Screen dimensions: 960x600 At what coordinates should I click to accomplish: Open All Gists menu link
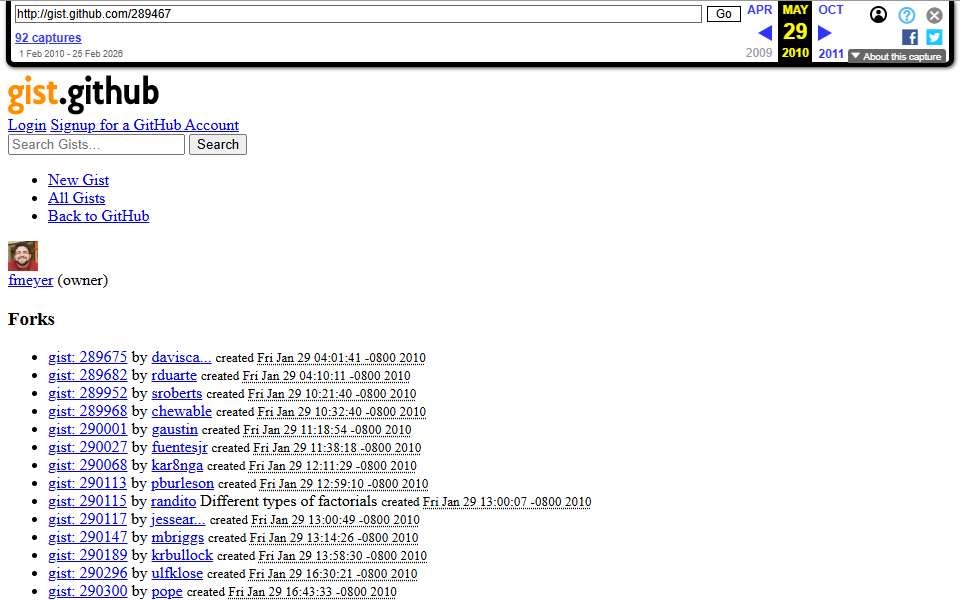(x=77, y=198)
